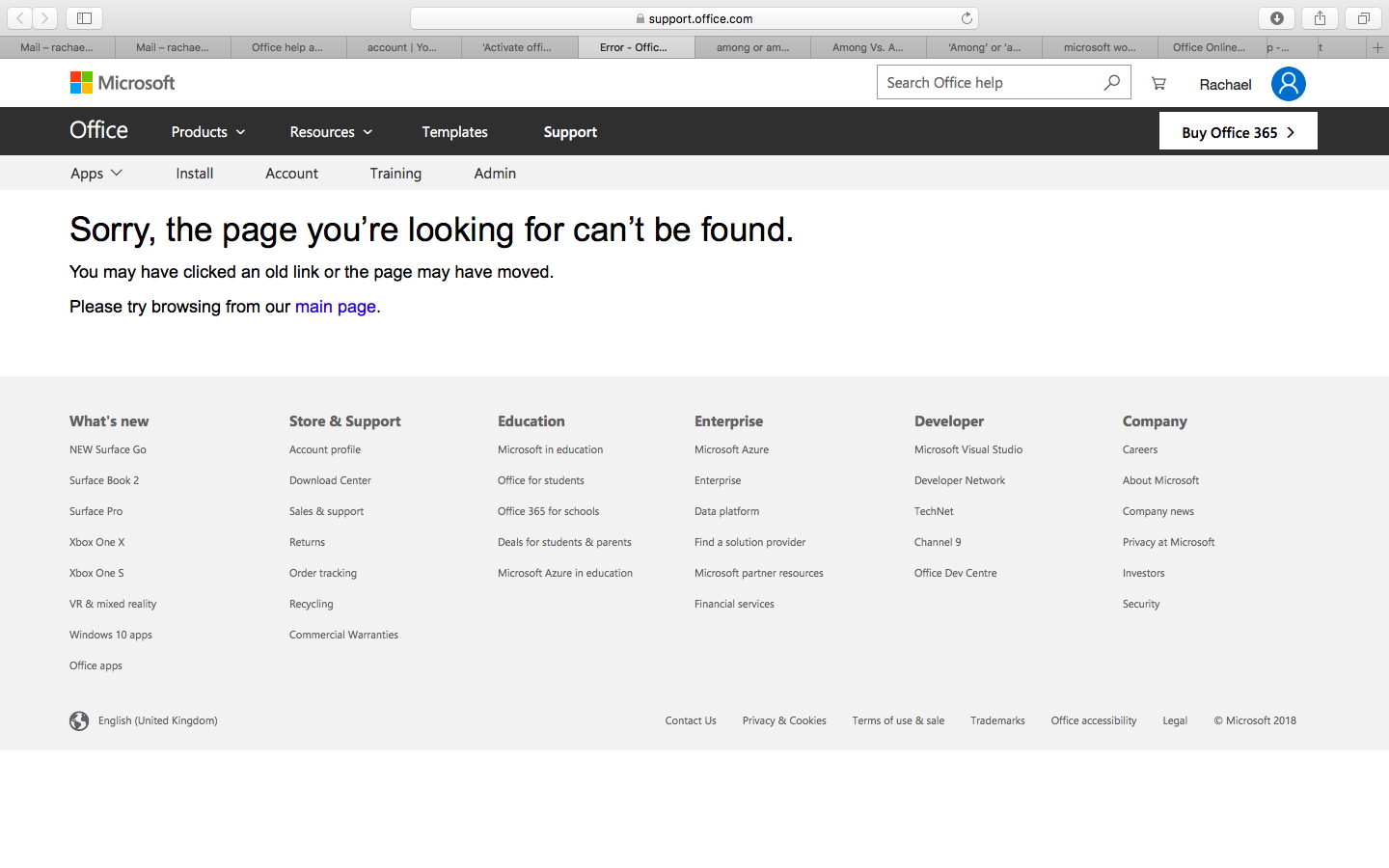
Task: Open the Privacy at Microsoft link
Action: point(1168,542)
